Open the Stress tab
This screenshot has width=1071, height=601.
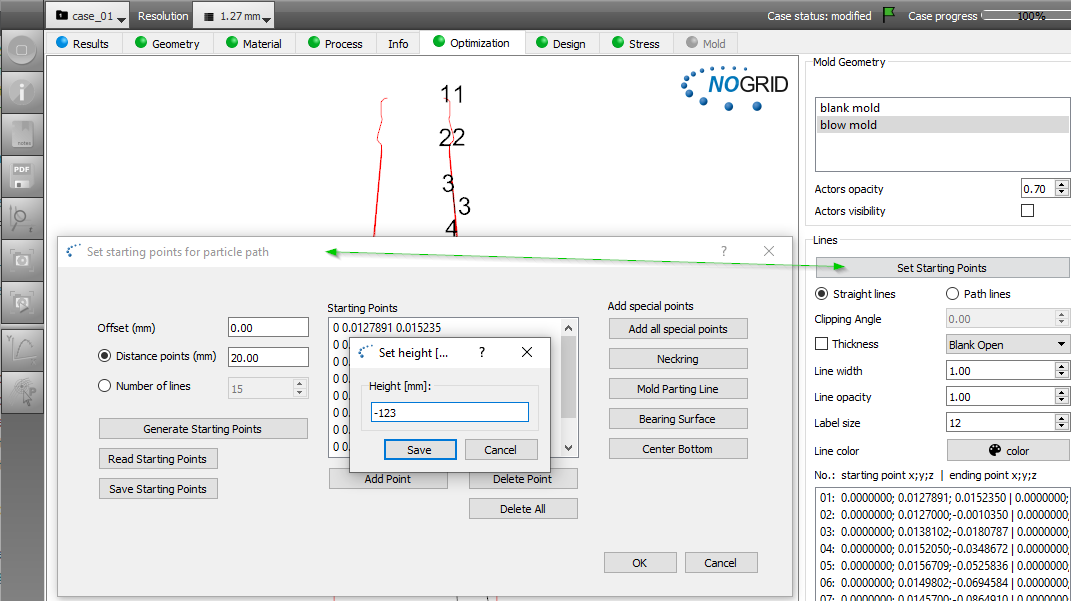click(635, 43)
